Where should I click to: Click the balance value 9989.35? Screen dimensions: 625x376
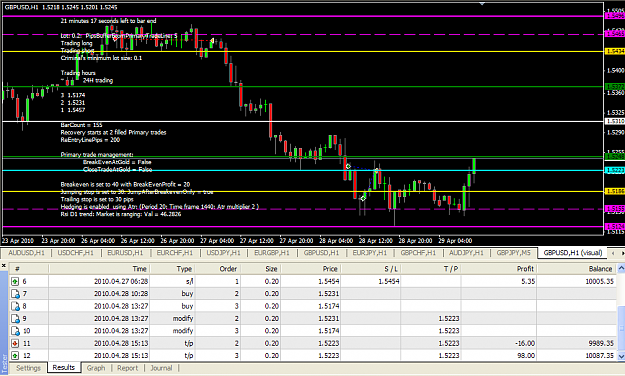[601, 343]
